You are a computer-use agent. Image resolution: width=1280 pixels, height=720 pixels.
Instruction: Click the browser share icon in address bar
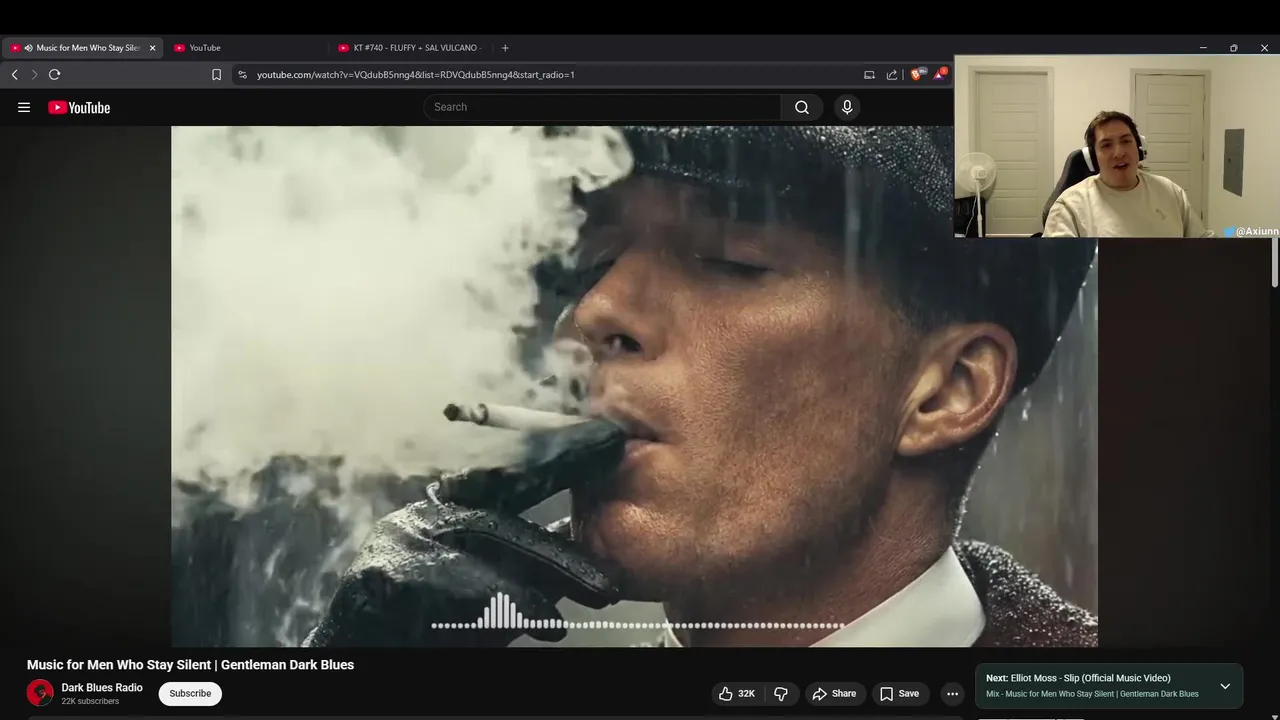tap(892, 75)
